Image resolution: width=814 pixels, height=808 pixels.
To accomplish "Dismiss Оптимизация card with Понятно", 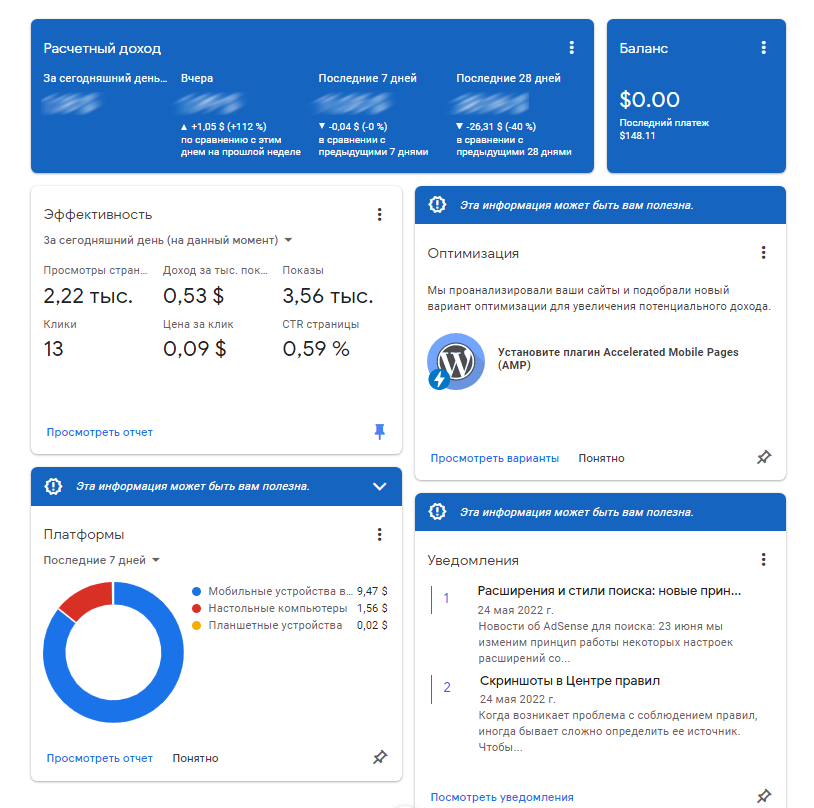I will pyautogui.click(x=601, y=458).
